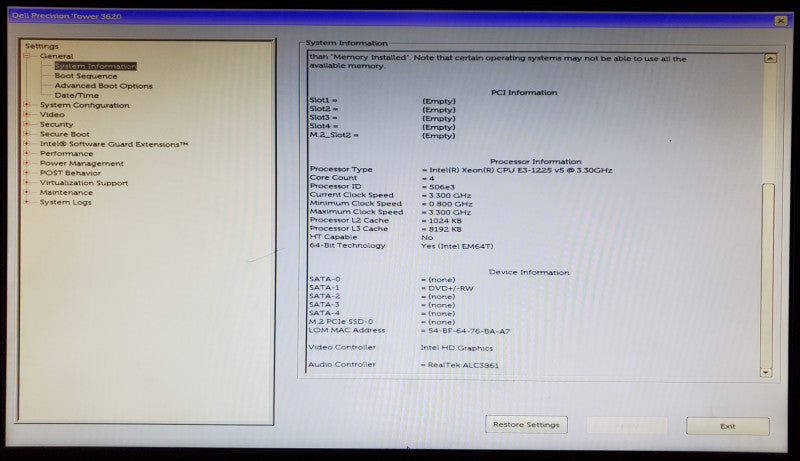Close the BIOS setup window
The width and height of the screenshot is (800, 461).
click(780, 20)
